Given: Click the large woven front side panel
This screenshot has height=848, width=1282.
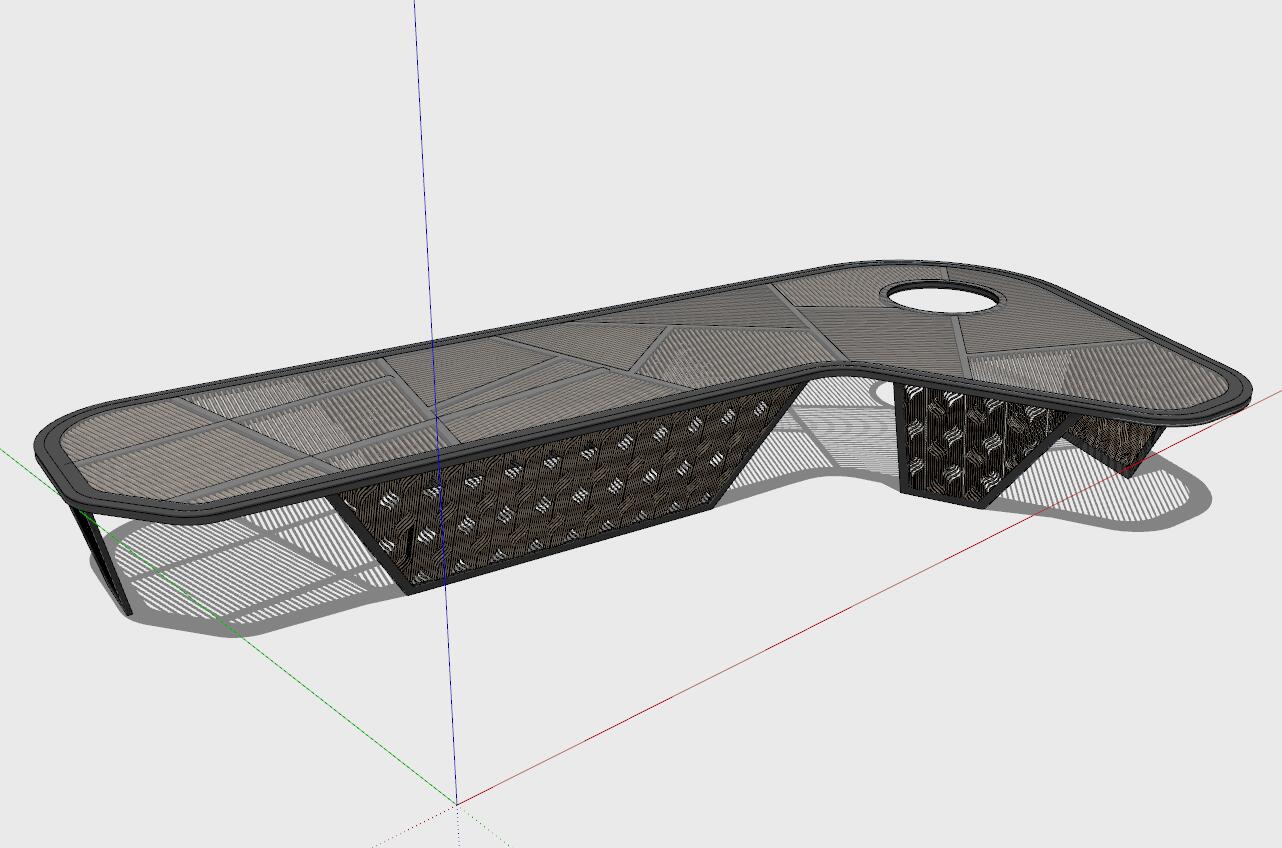Looking at the screenshot, I should pos(560,490).
